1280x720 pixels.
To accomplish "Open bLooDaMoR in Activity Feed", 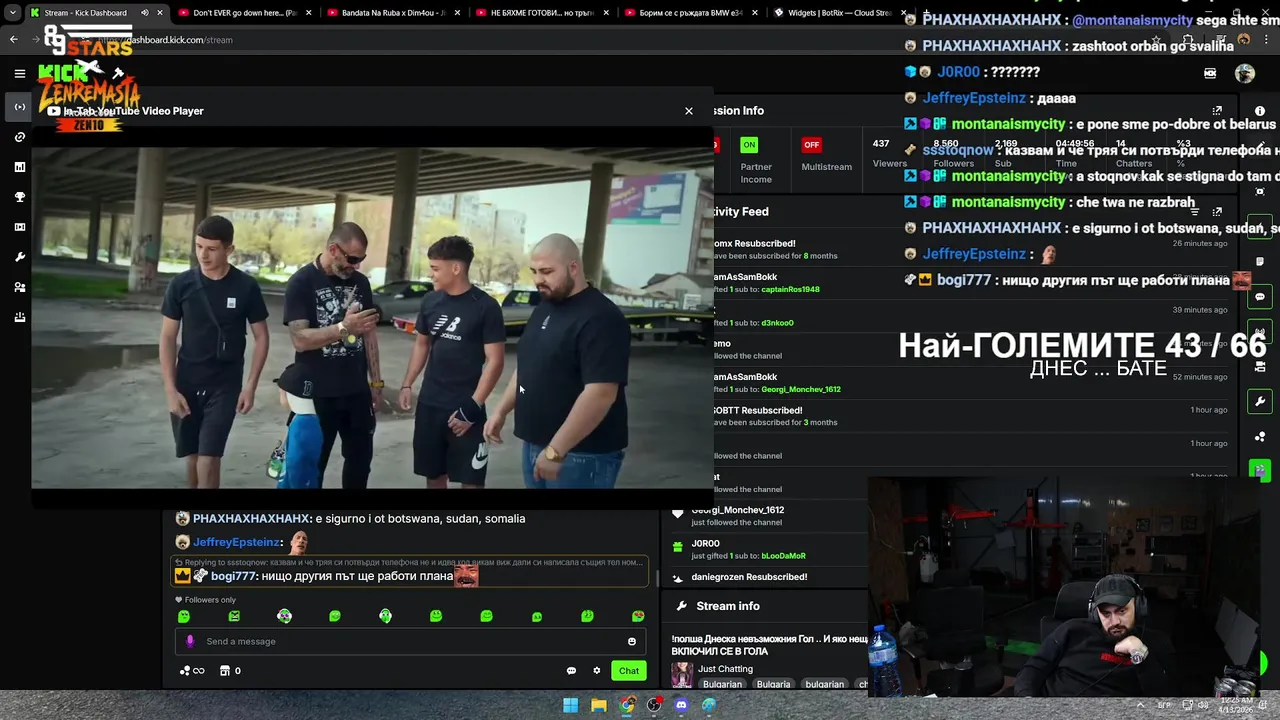I will pos(783,556).
